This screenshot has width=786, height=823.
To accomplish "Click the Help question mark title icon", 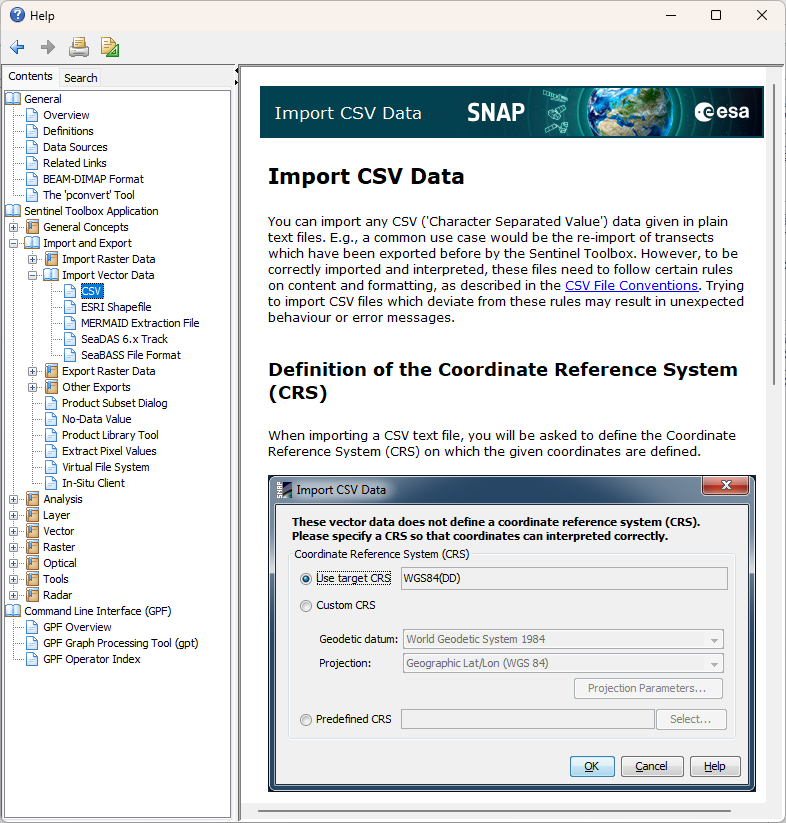I will click(17, 15).
